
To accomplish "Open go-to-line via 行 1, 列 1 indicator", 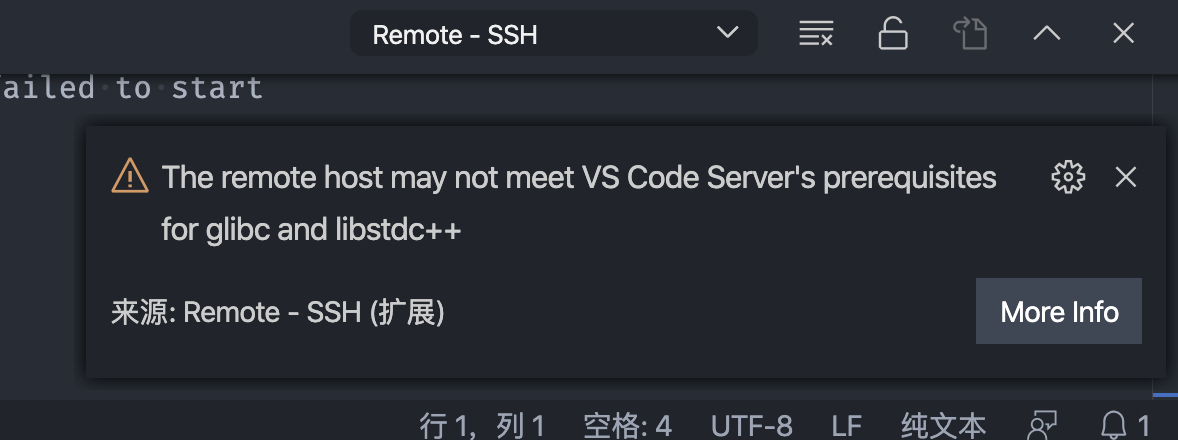I will (x=482, y=426).
